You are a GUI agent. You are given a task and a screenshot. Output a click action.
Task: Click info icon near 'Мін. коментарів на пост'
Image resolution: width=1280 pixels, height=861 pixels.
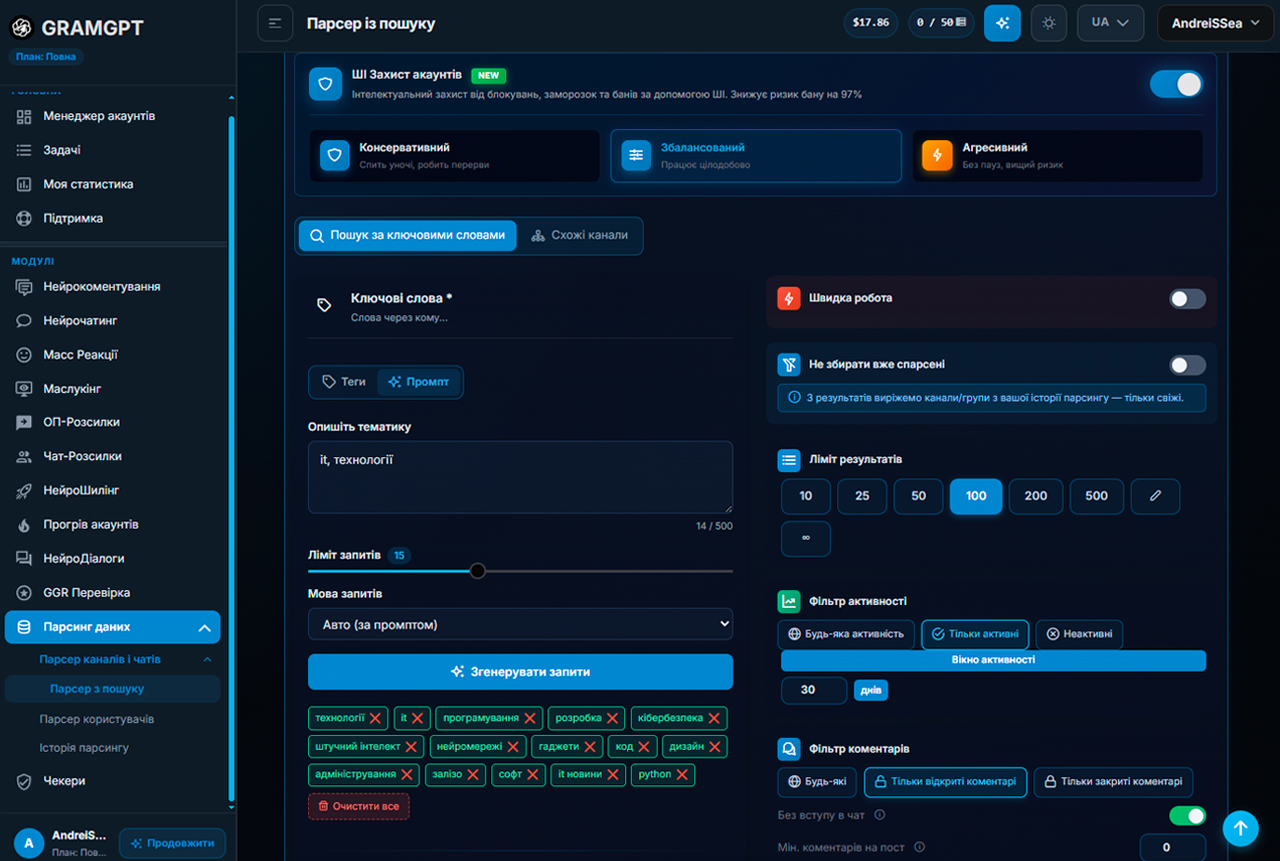click(920, 847)
